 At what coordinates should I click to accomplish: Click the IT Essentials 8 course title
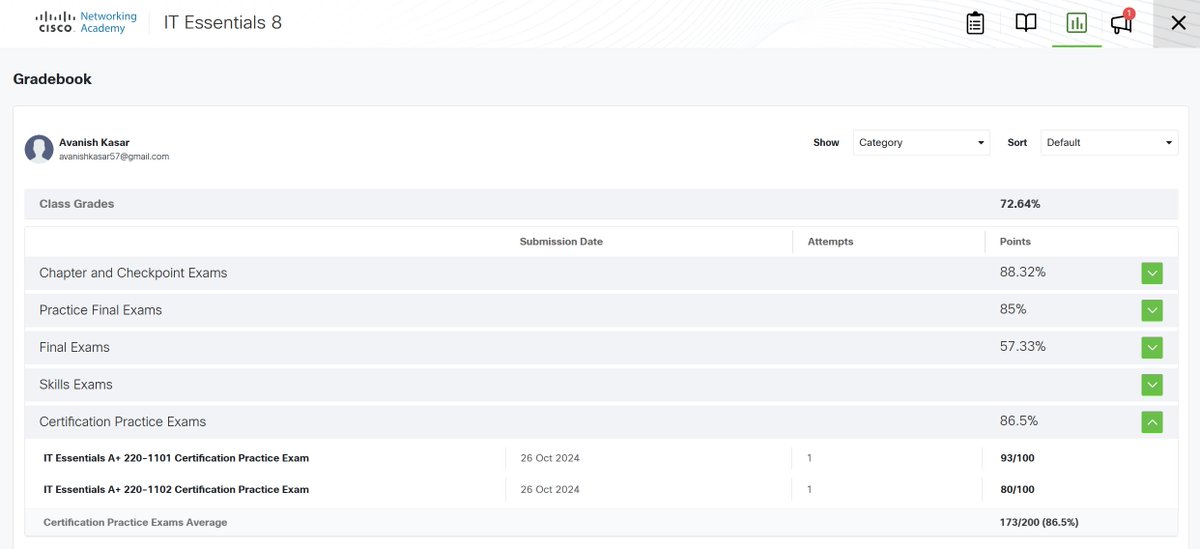pos(223,22)
